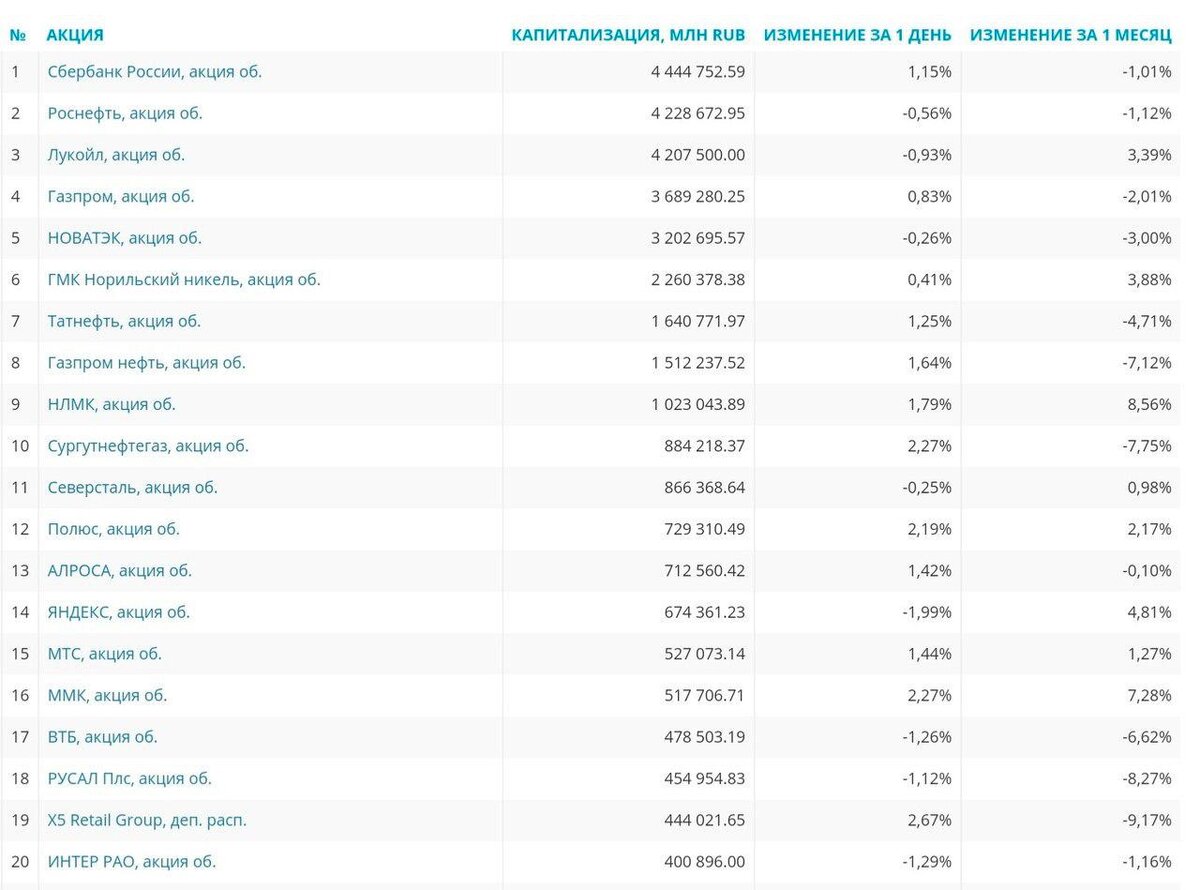This screenshot has width=1200, height=890.
Task: Click Полюс, акция об. link
Action: (114, 529)
